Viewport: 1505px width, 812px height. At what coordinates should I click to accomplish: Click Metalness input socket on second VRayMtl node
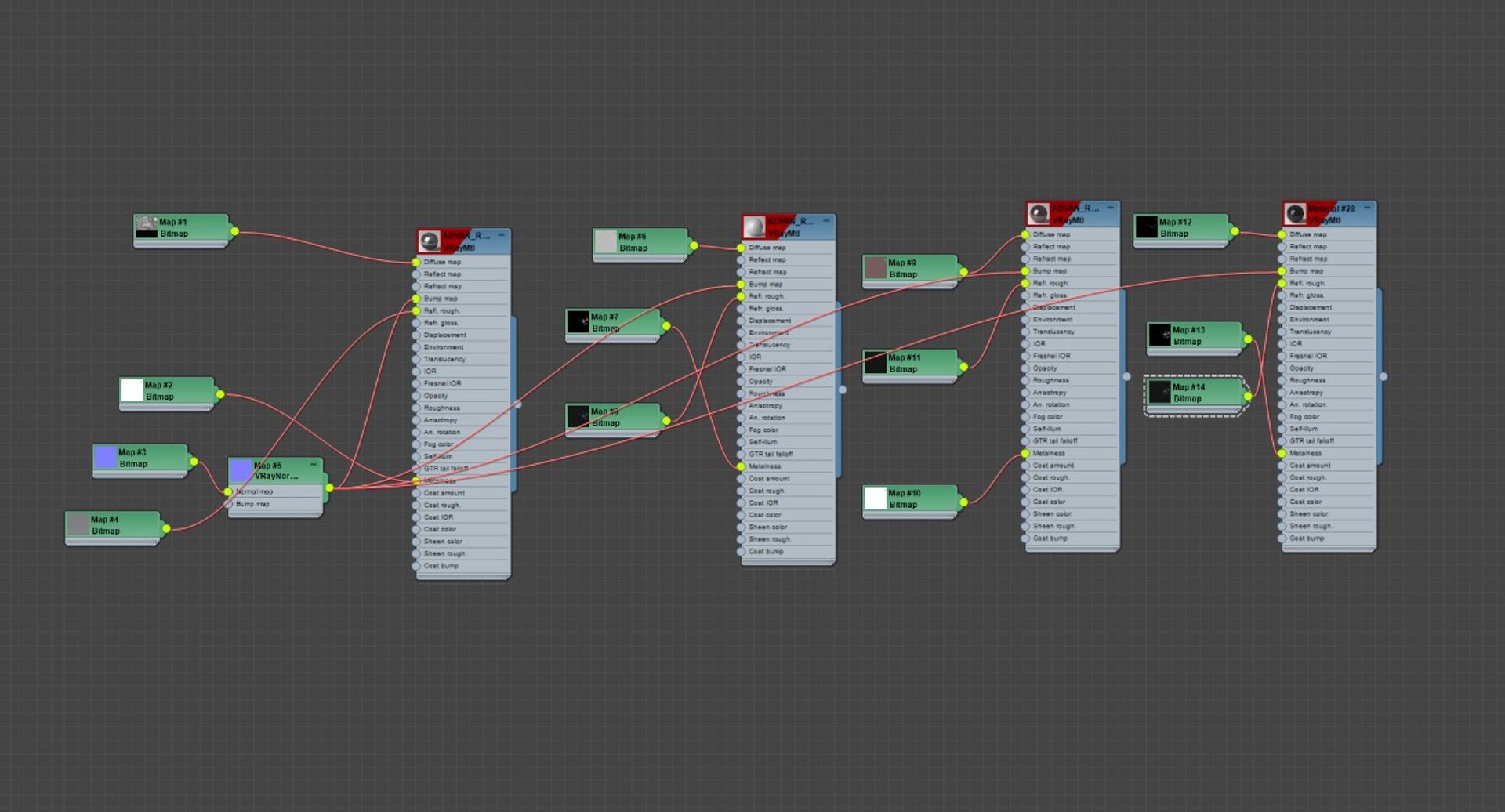click(741, 466)
